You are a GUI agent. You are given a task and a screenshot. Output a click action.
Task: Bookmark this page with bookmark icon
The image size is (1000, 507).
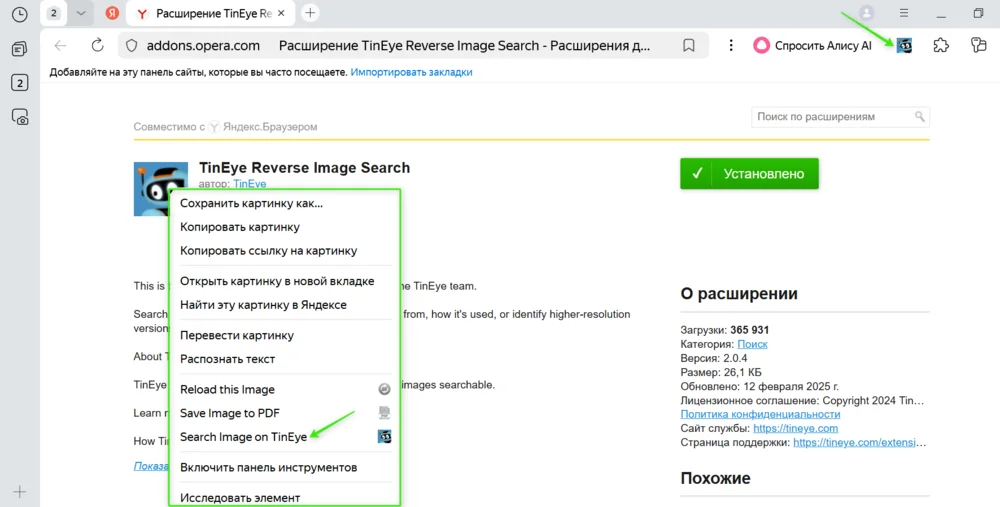click(x=689, y=45)
